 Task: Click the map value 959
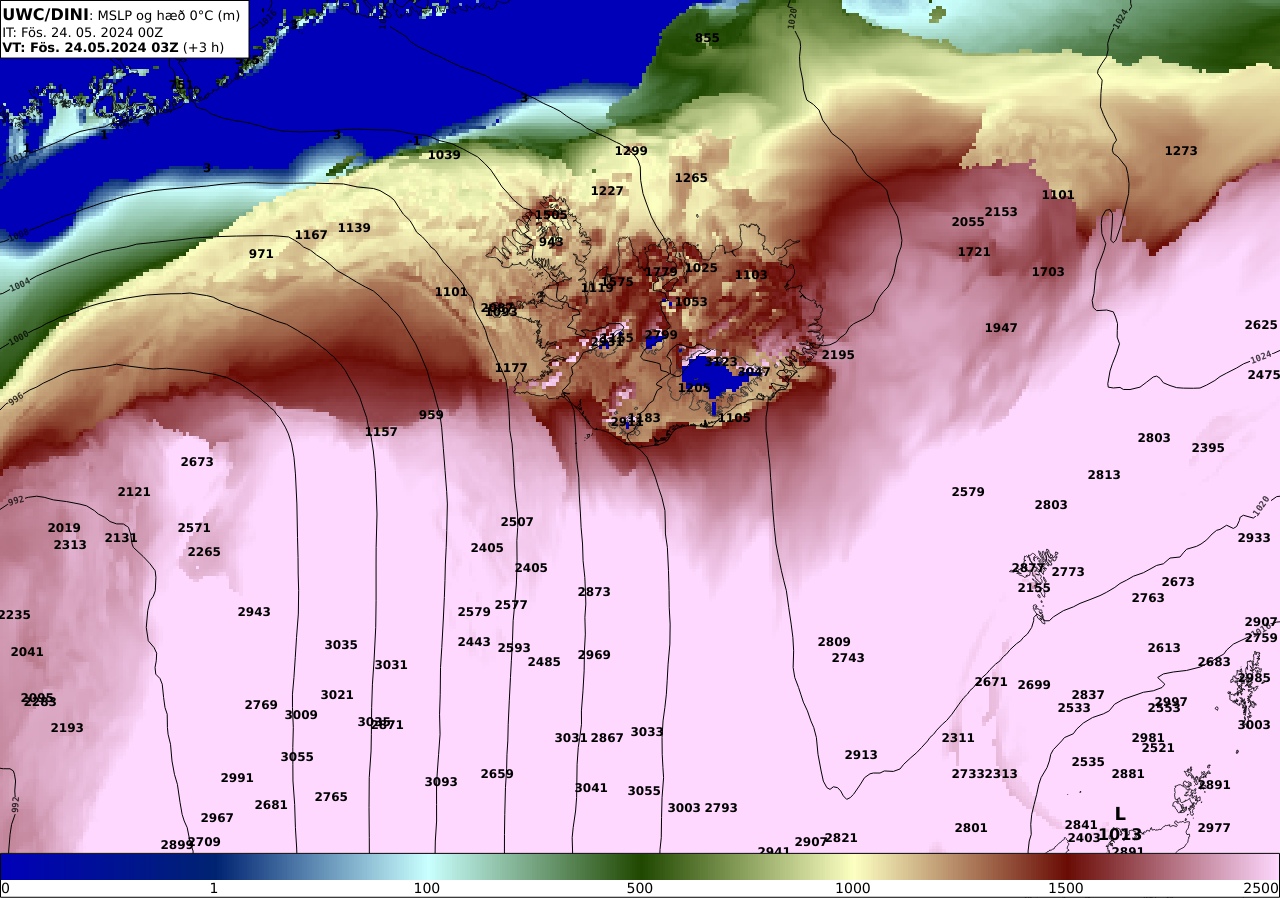431,415
